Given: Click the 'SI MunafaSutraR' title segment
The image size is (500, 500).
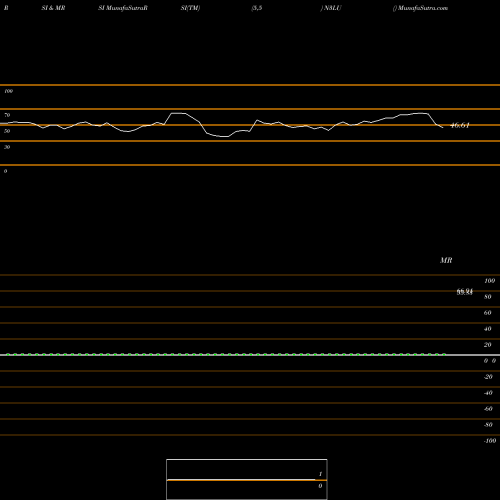Looking at the screenshot, I should point(123,8).
